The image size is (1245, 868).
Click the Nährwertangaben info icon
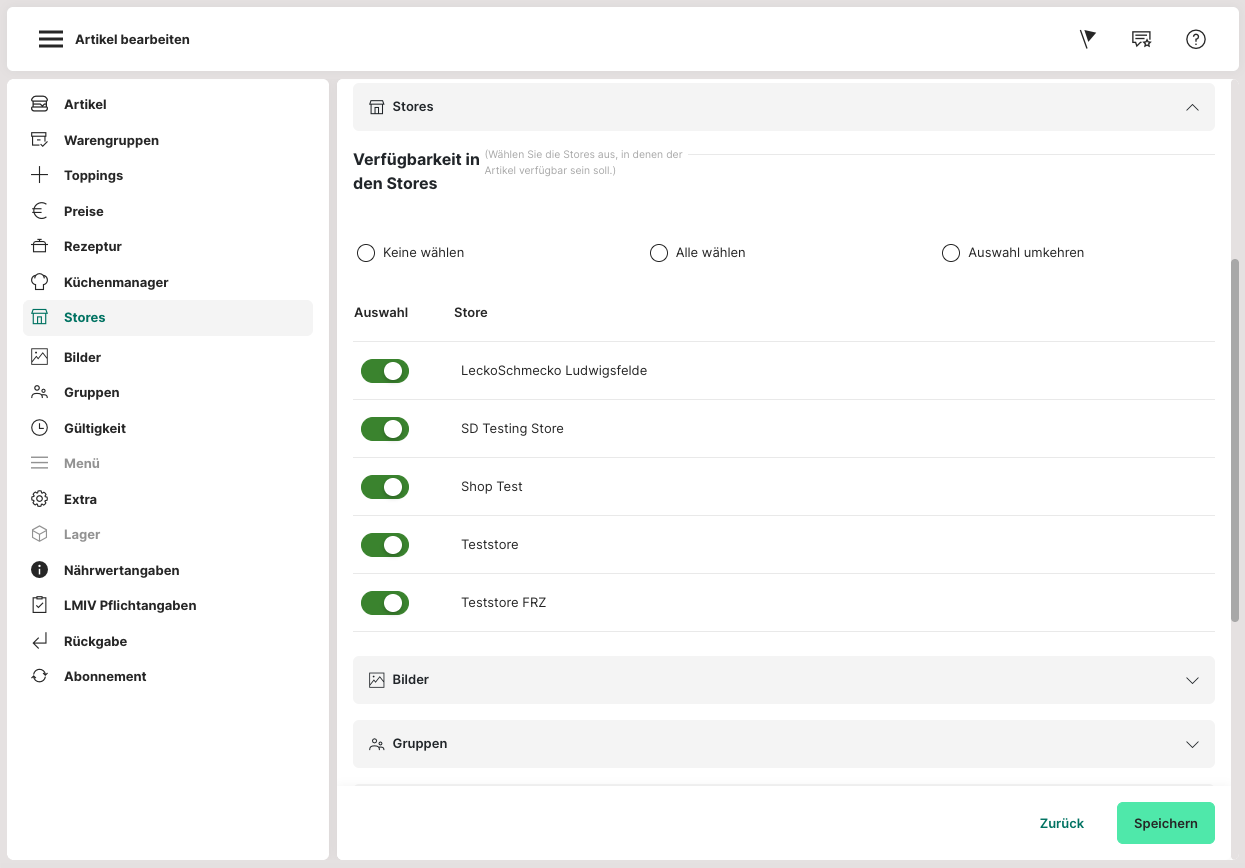click(39, 570)
